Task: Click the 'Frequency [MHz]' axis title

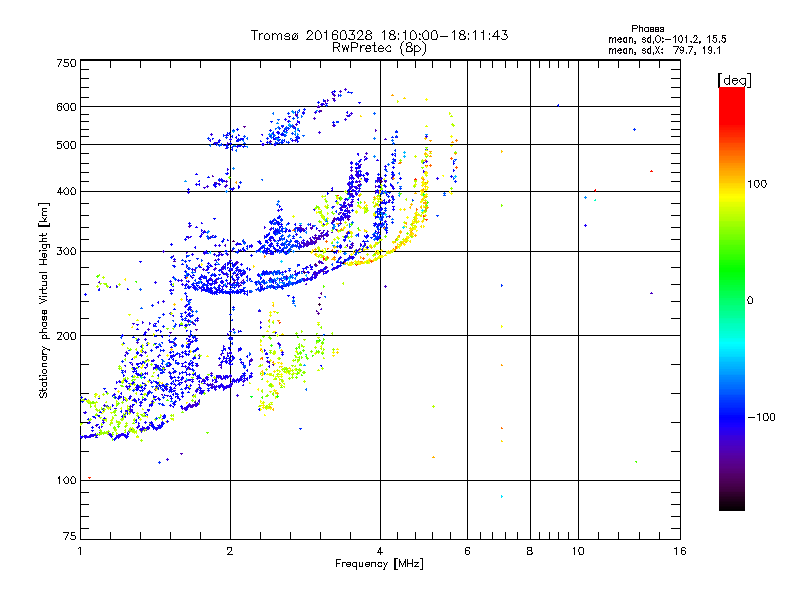Action: [x=380, y=564]
